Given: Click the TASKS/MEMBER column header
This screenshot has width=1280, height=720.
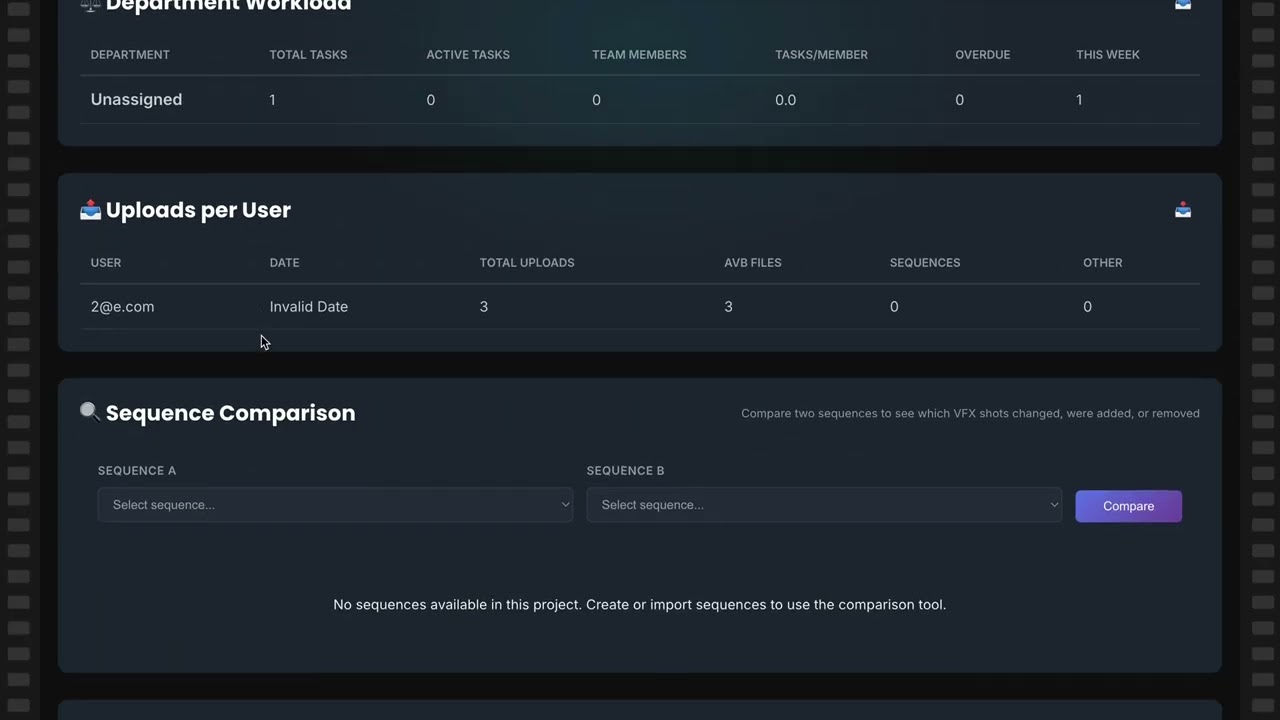Looking at the screenshot, I should (821, 55).
